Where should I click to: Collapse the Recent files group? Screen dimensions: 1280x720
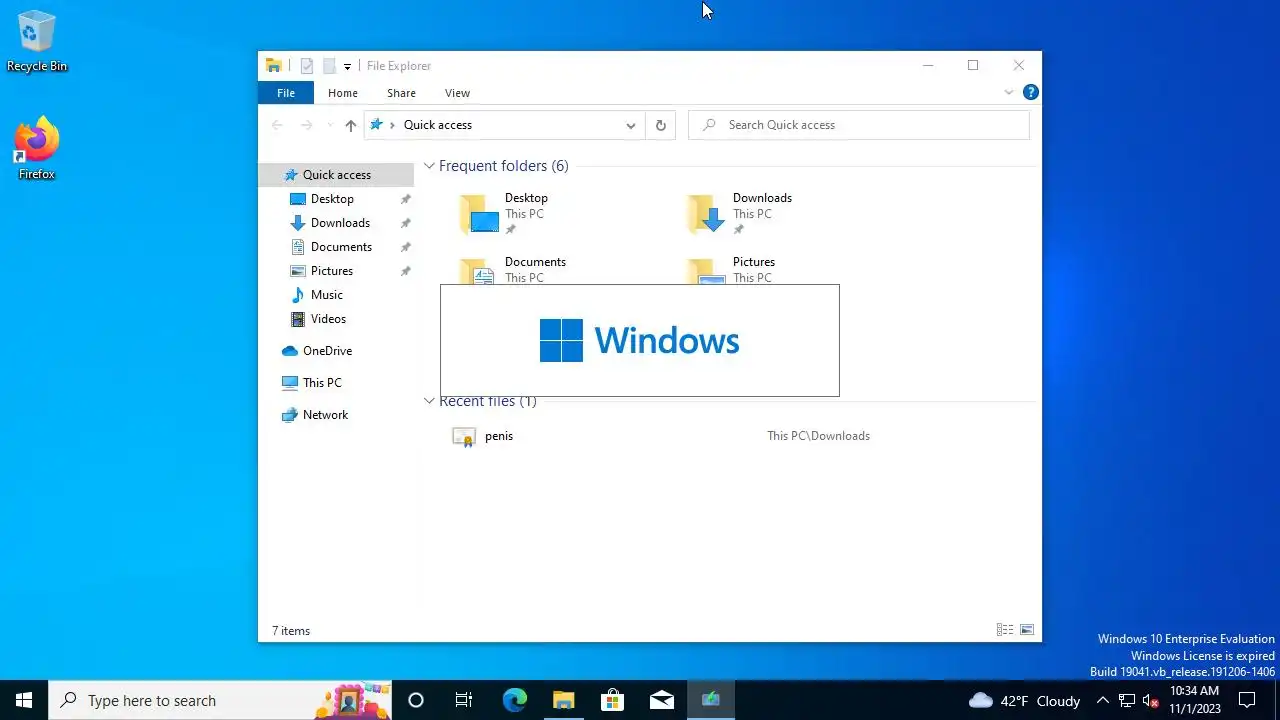pyautogui.click(x=429, y=401)
